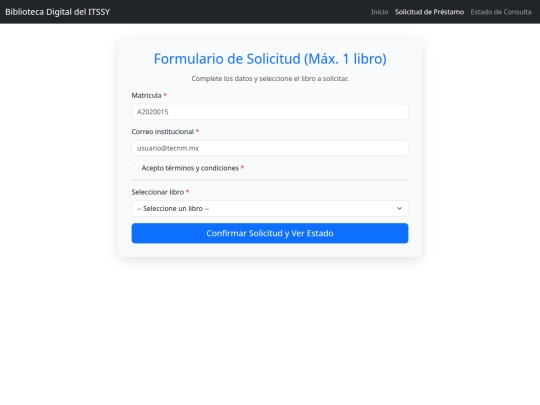Click Confirmar Solicitud y Ver Estado button
The image size is (540, 405).
tap(270, 233)
